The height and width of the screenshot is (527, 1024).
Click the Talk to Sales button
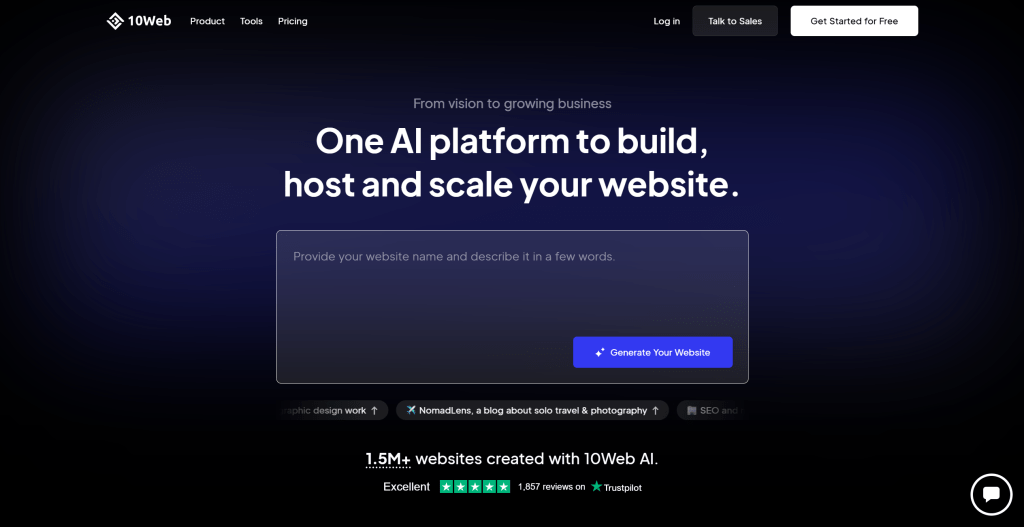735,21
